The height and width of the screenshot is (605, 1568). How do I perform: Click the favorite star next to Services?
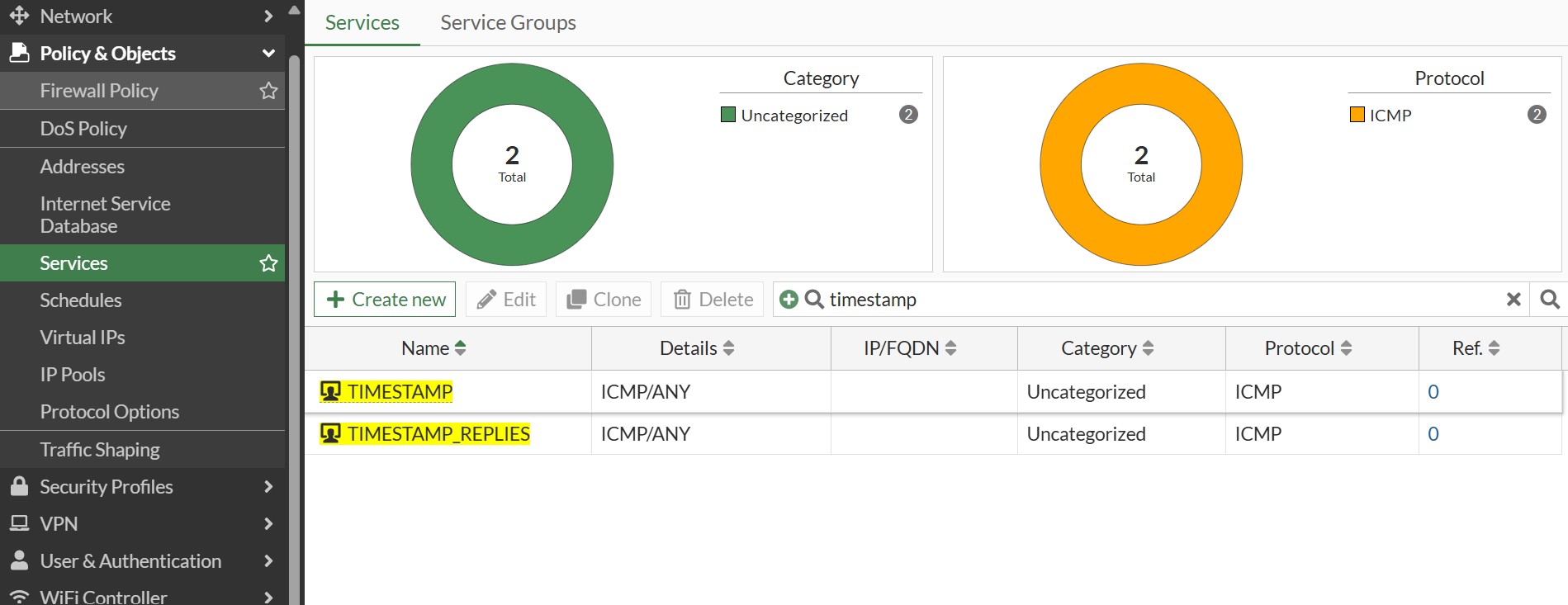point(268,263)
